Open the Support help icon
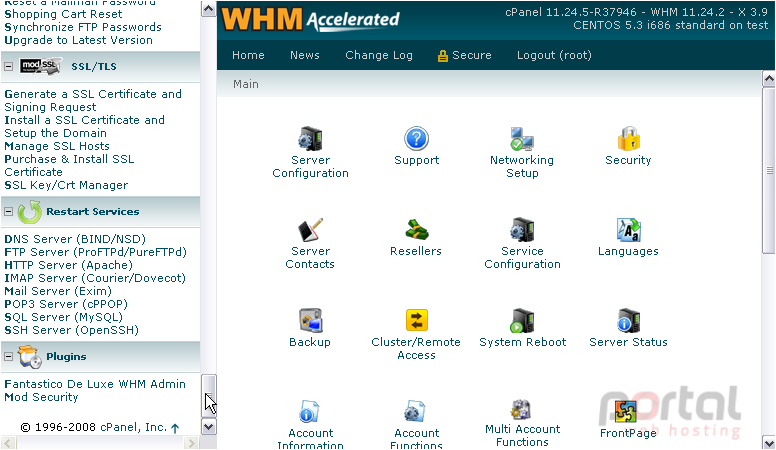 pos(416,139)
